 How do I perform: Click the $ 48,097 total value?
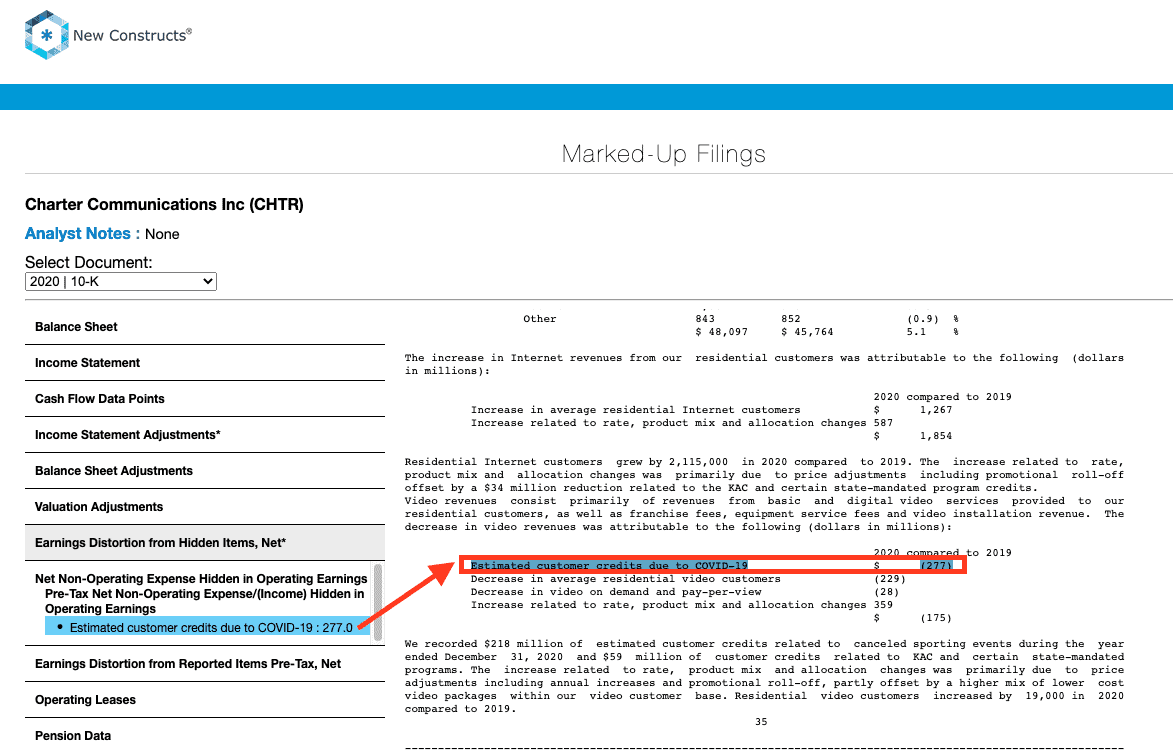click(x=721, y=331)
